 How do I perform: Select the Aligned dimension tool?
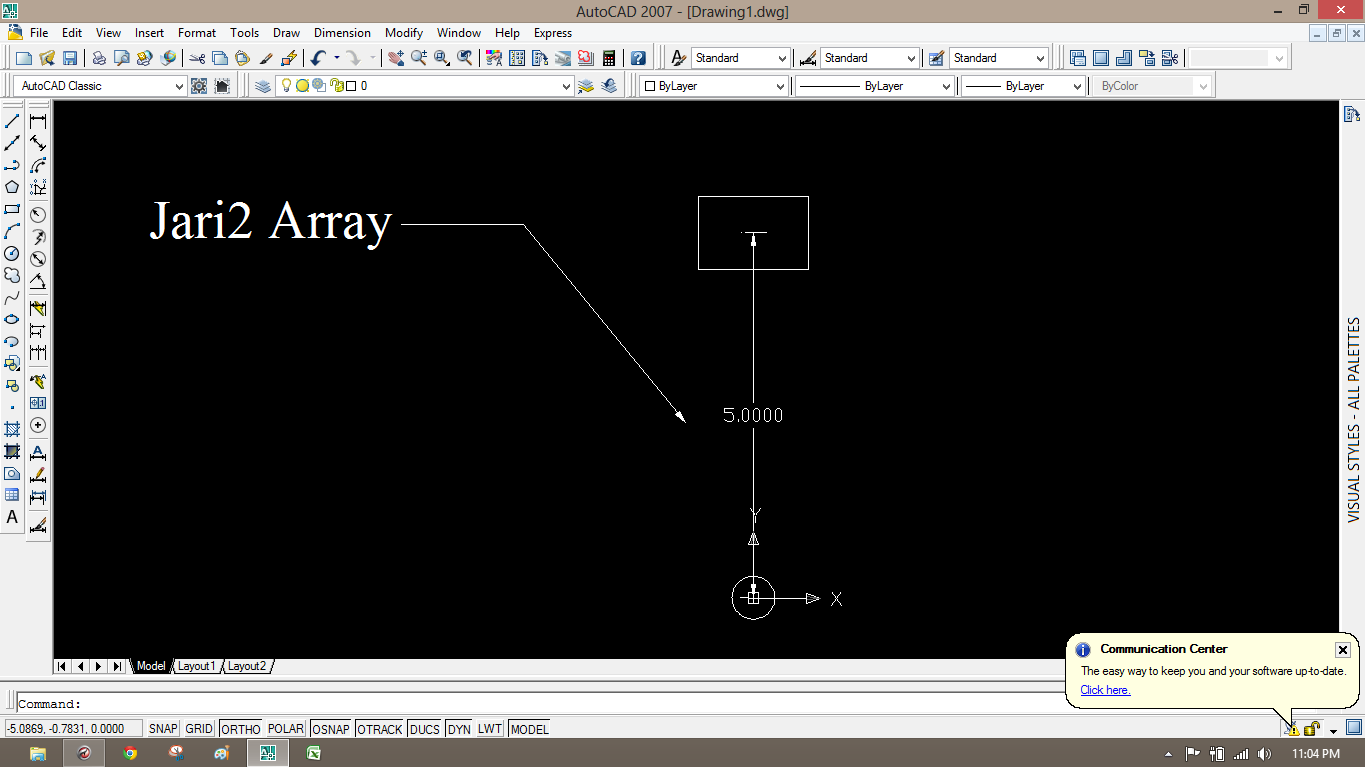(38, 143)
